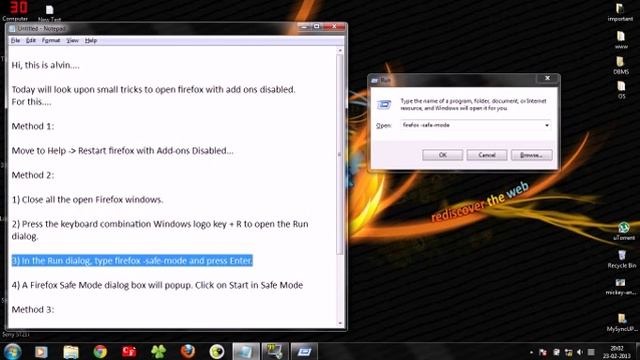Screen dimensions: 640x360
Task: Select the 'www' desktop folder
Action: (621, 40)
